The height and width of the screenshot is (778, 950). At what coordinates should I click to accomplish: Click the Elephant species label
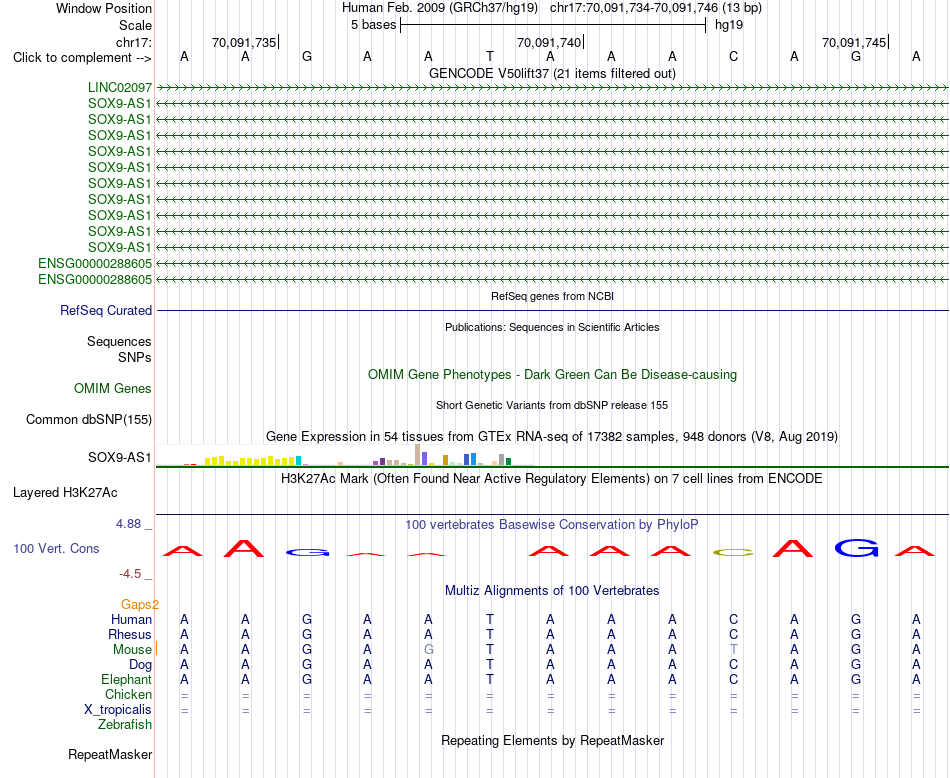[127, 679]
